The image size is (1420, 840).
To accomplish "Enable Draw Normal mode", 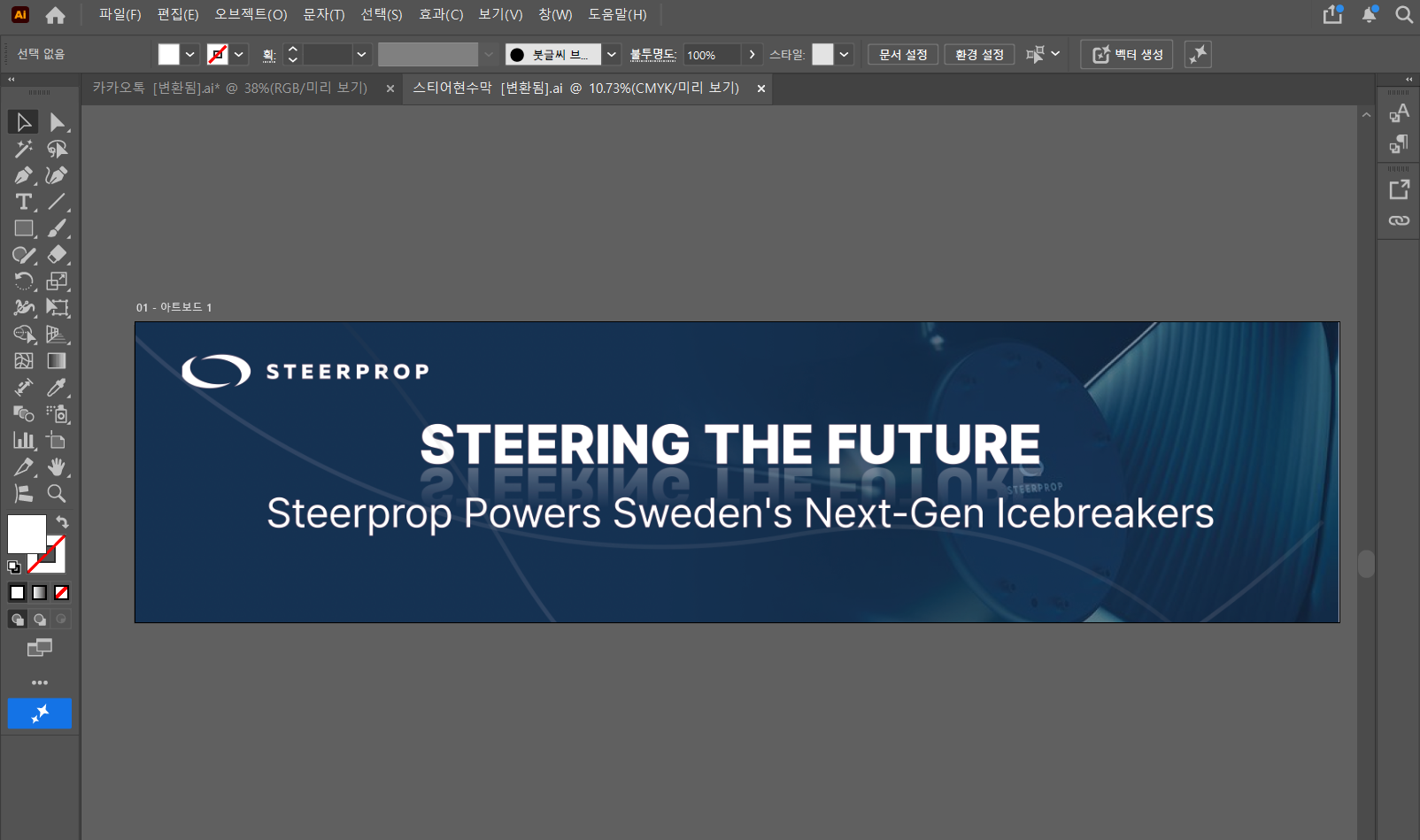I will click(x=18, y=620).
